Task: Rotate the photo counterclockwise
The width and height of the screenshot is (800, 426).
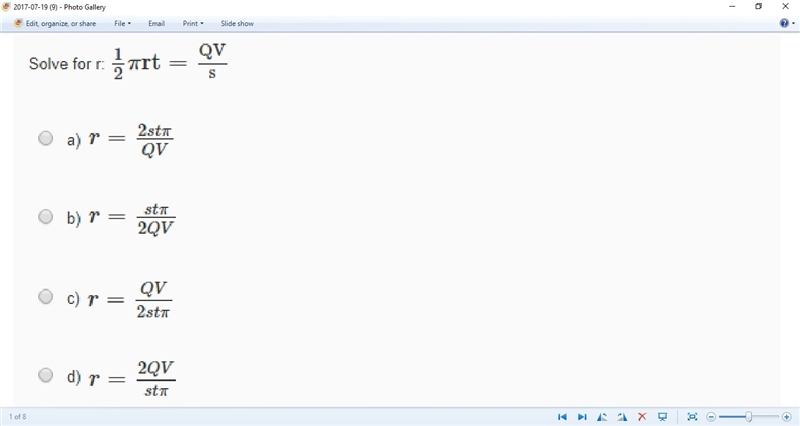Action: [602, 417]
